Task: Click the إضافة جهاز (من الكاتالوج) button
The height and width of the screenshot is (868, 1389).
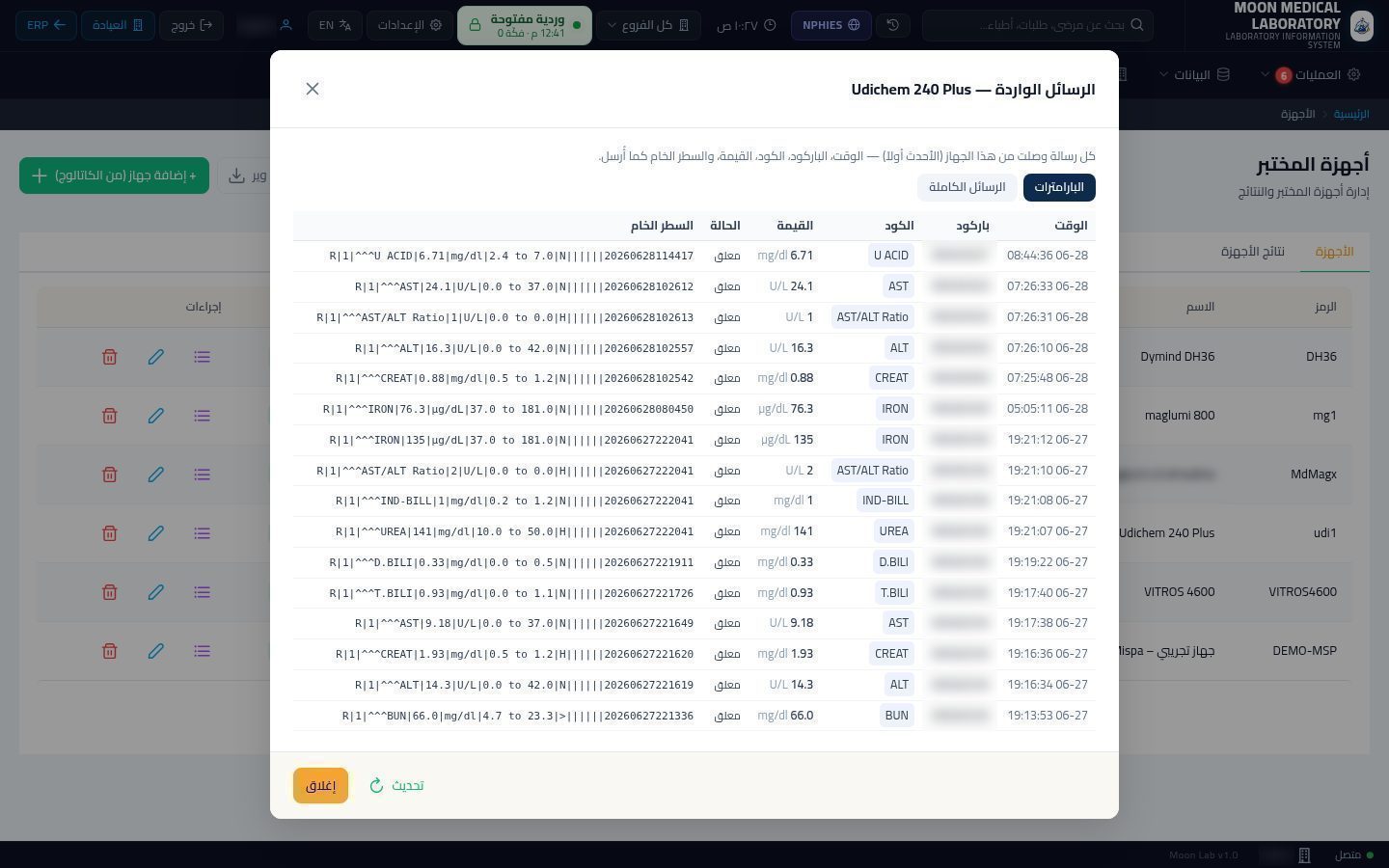Action: pos(114,176)
